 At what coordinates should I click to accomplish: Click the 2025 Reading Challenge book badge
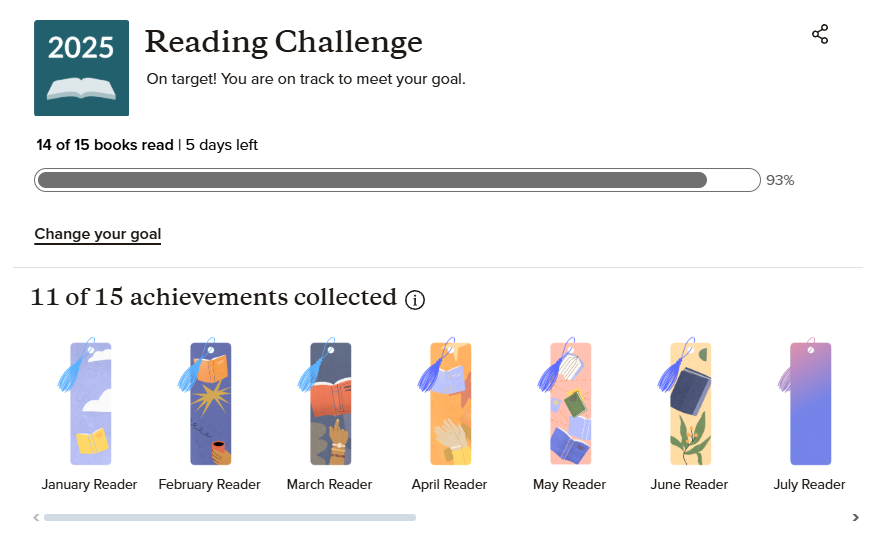[81, 68]
